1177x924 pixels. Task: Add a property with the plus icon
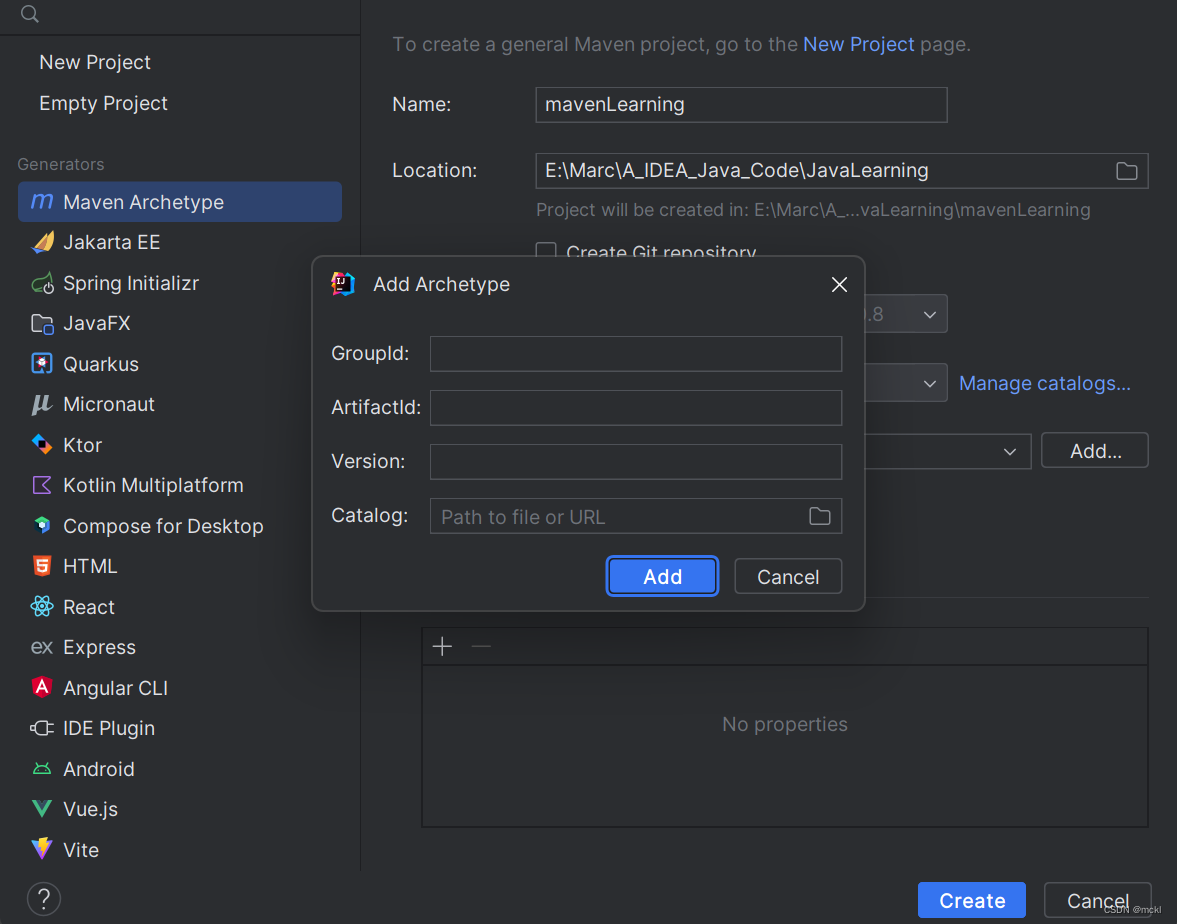pyautogui.click(x=442, y=646)
